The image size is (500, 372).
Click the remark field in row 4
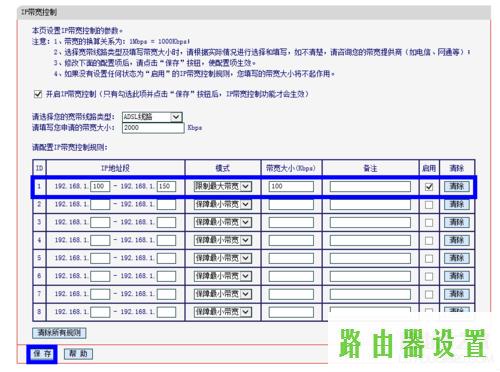pos(370,240)
